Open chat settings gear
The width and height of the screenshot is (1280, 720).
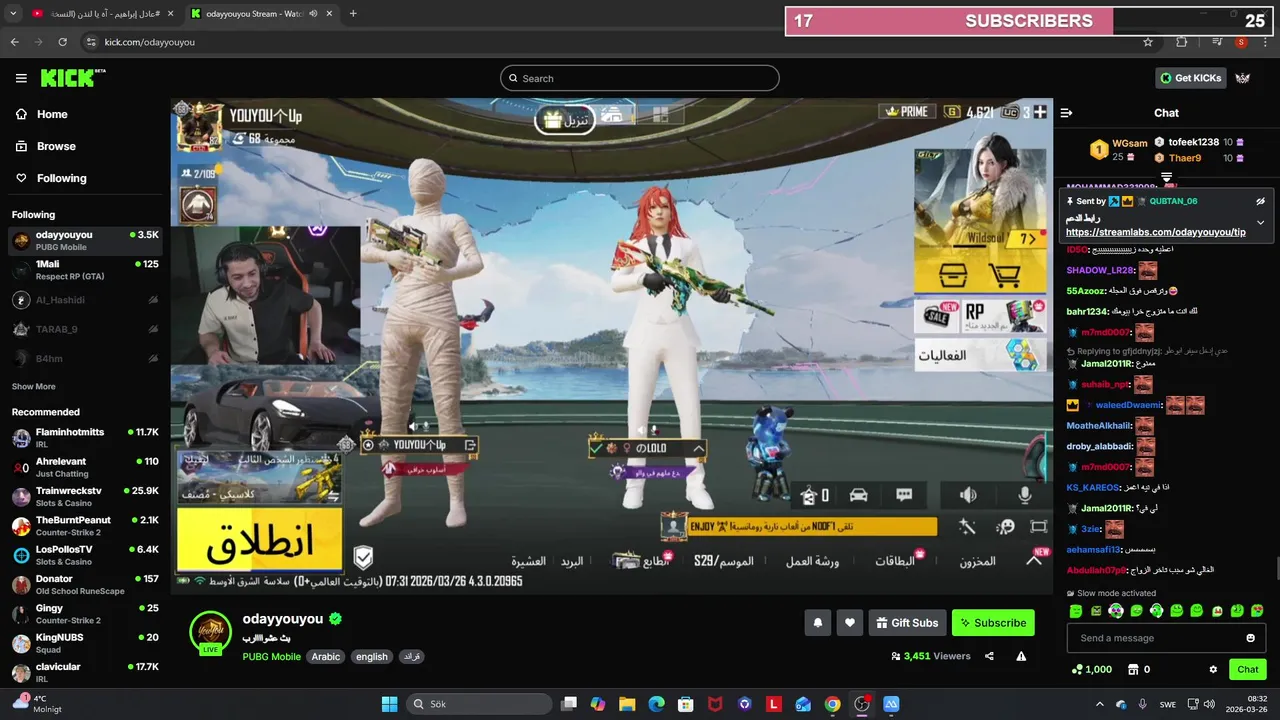(1213, 669)
